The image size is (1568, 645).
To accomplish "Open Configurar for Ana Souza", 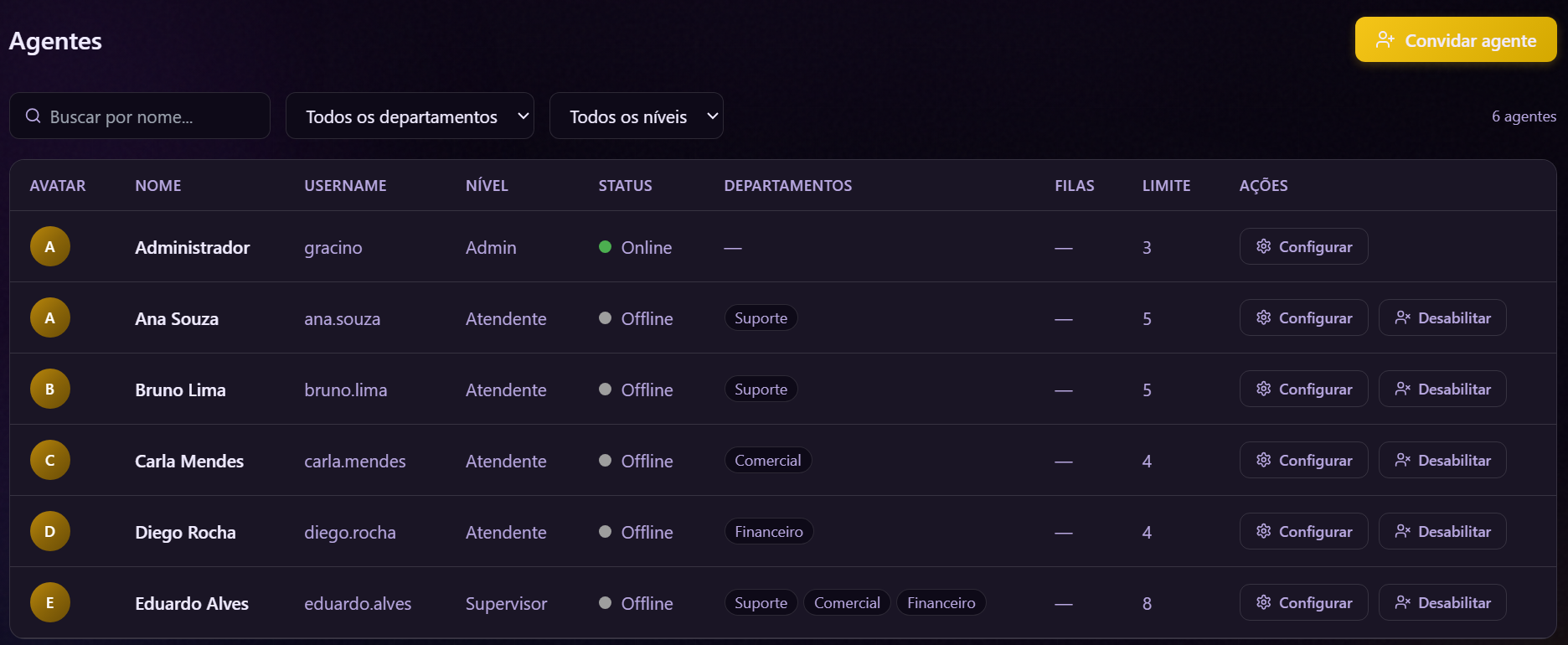I will tap(1303, 318).
